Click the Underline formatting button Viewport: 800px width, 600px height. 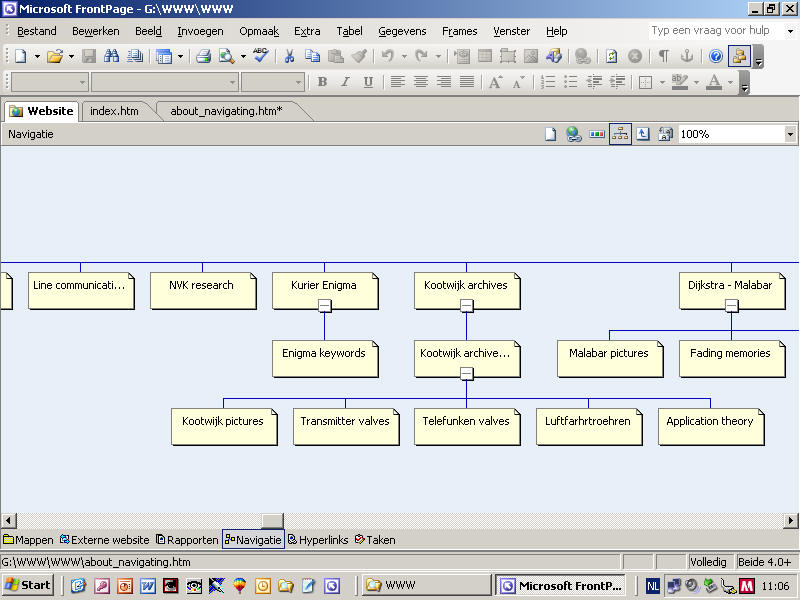368,82
